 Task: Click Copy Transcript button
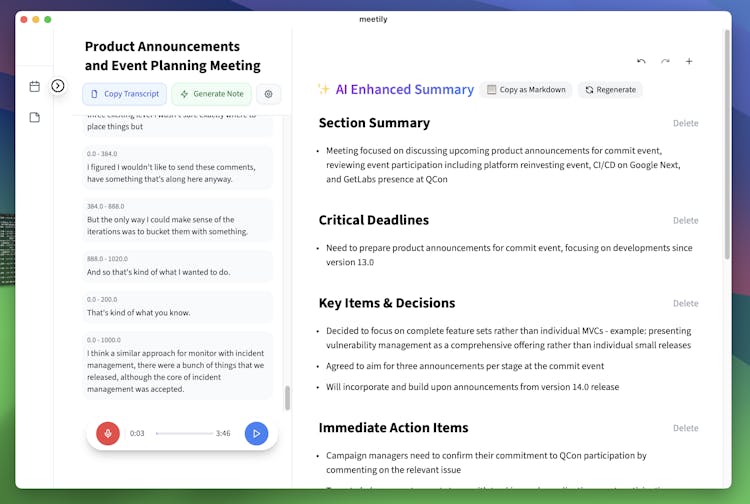[x=124, y=94]
